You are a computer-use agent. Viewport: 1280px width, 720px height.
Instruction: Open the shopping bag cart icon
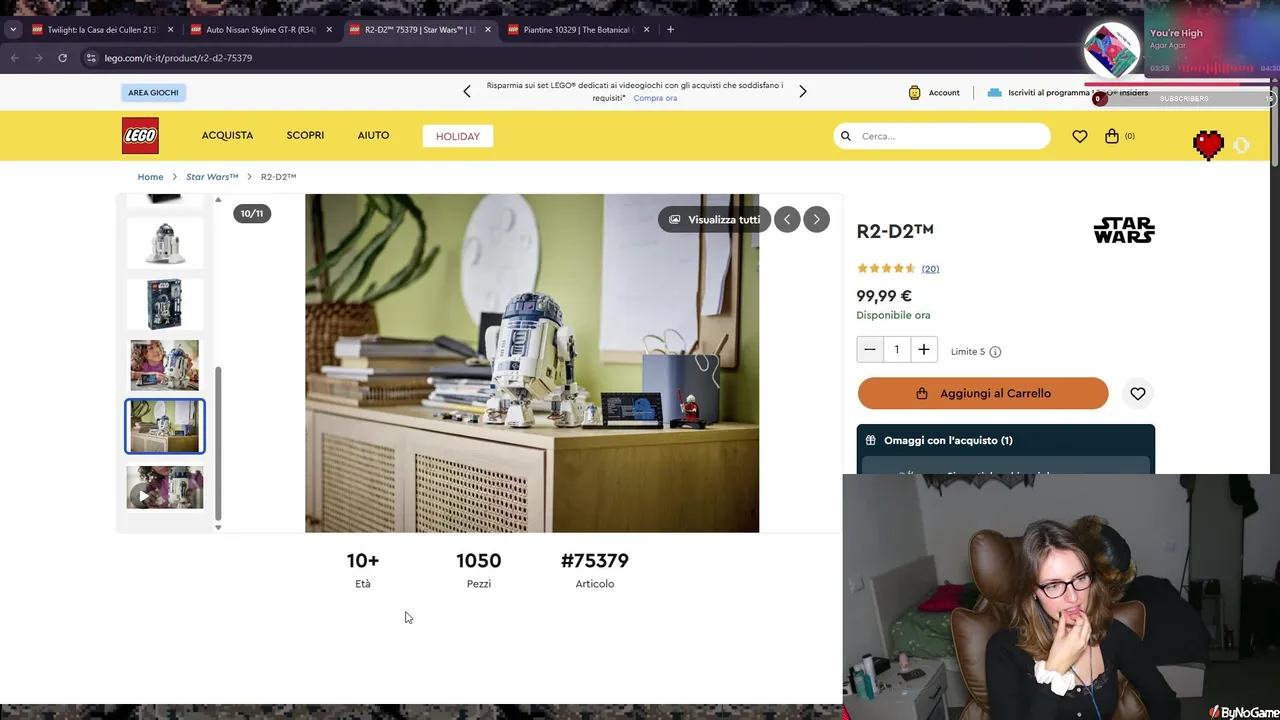coord(1112,136)
